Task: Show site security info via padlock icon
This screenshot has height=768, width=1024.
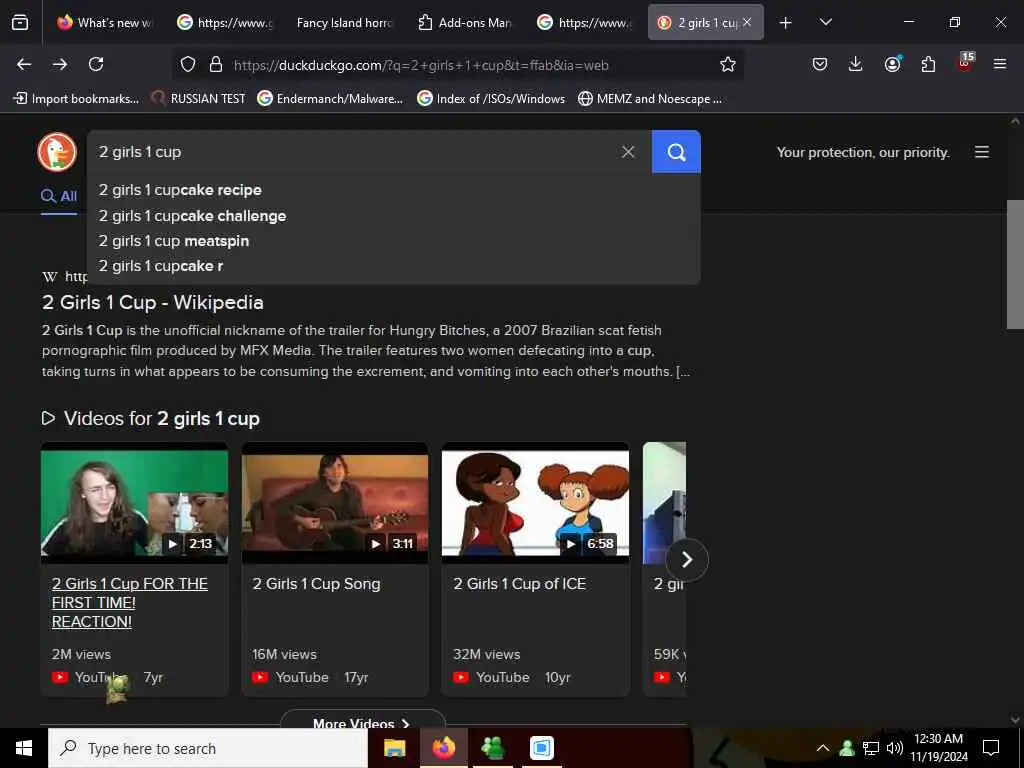Action: (x=216, y=64)
